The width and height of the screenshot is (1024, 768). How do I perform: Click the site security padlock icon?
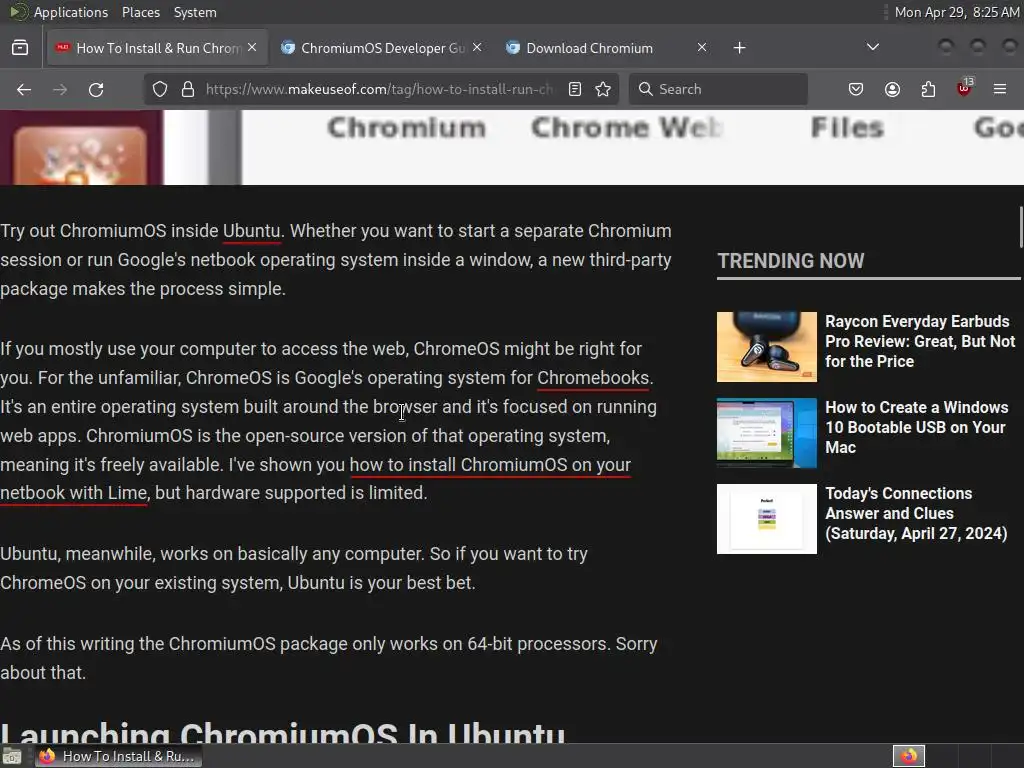pos(188,89)
